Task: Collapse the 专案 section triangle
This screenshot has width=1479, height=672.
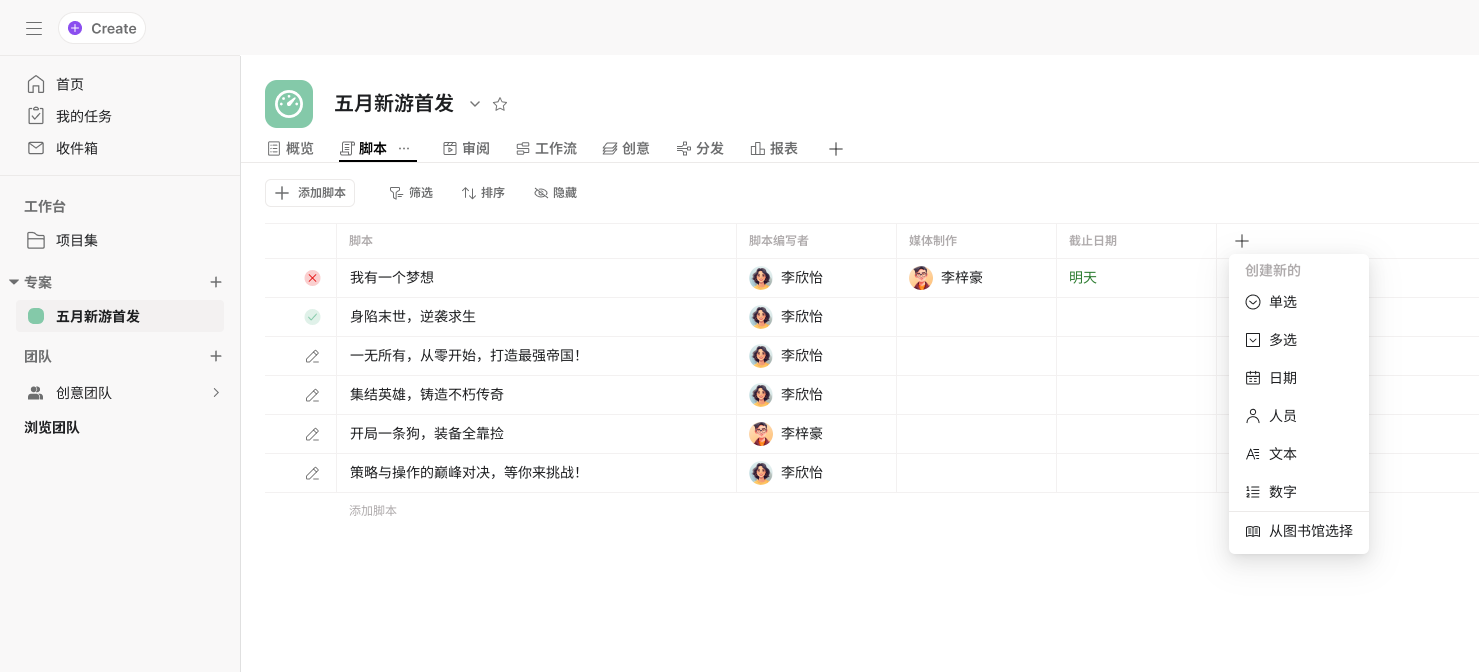Action: pyautogui.click(x=14, y=282)
